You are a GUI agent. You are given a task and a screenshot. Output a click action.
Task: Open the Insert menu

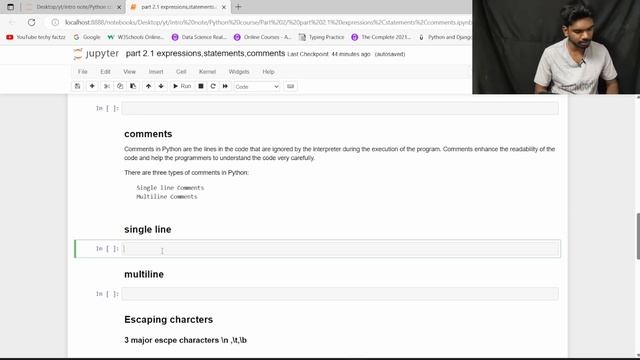156,72
